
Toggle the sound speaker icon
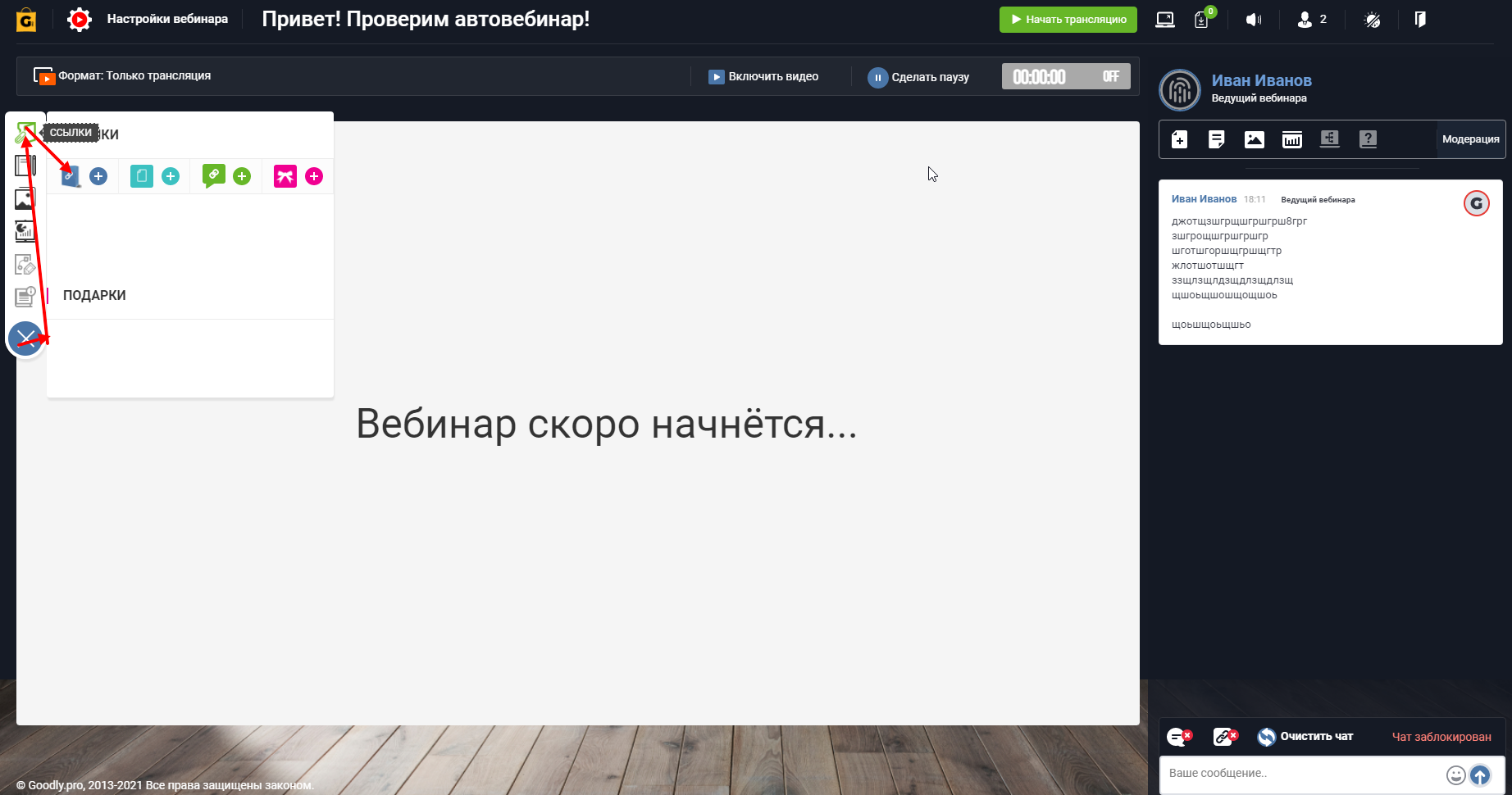tap(1254, 20)
